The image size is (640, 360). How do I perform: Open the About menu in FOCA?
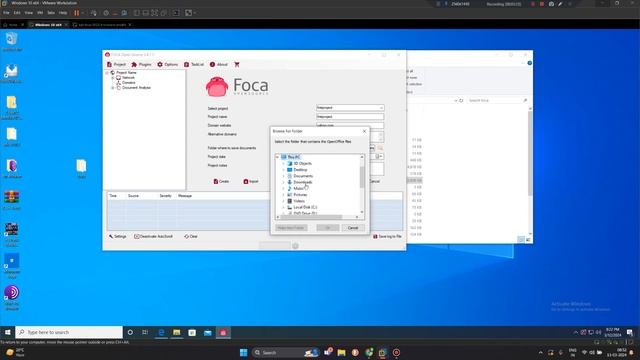pos(219,64)
